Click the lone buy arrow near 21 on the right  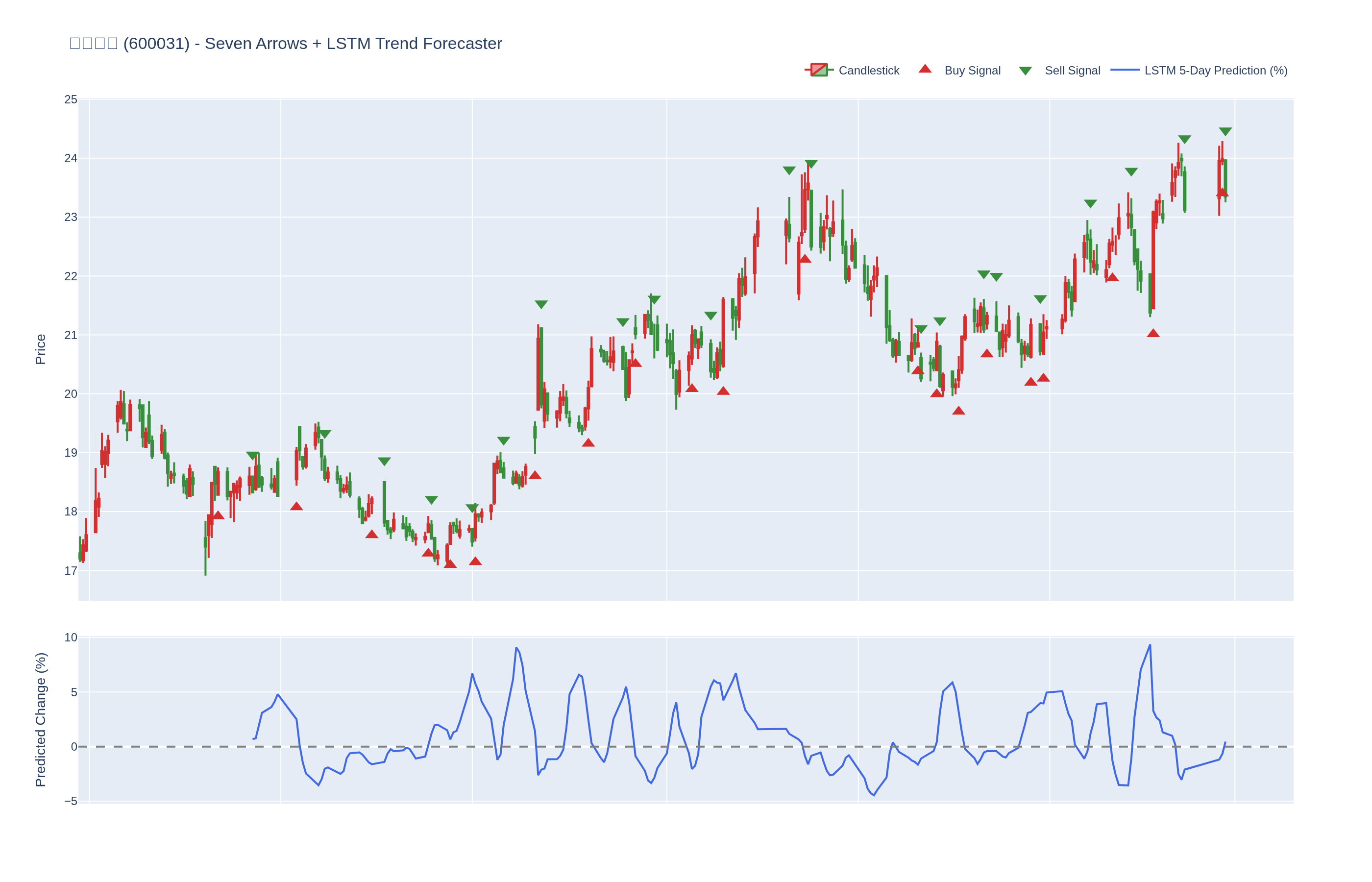pos(1152,333)
